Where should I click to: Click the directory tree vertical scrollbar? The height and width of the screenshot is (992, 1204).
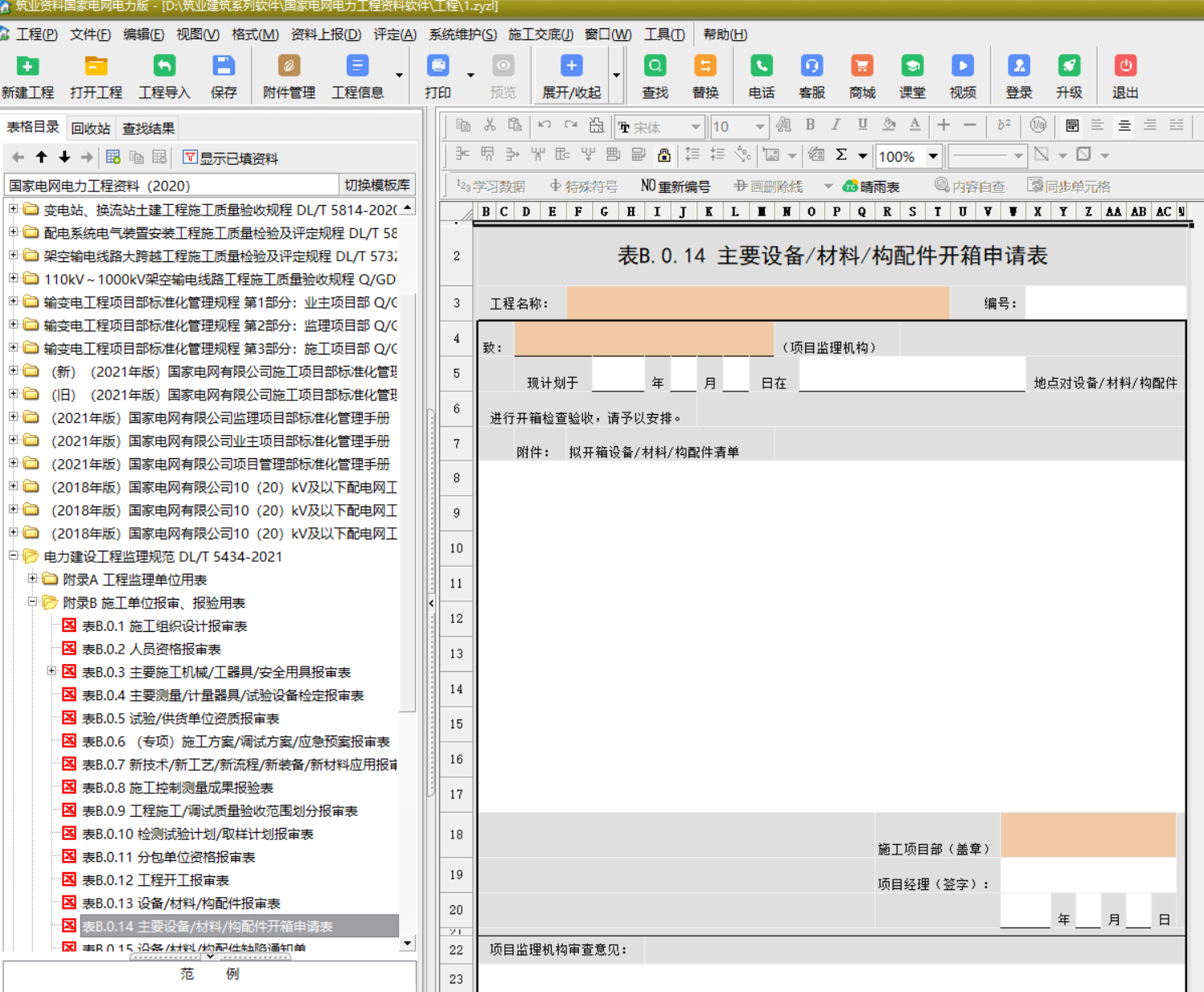point(408,576)
